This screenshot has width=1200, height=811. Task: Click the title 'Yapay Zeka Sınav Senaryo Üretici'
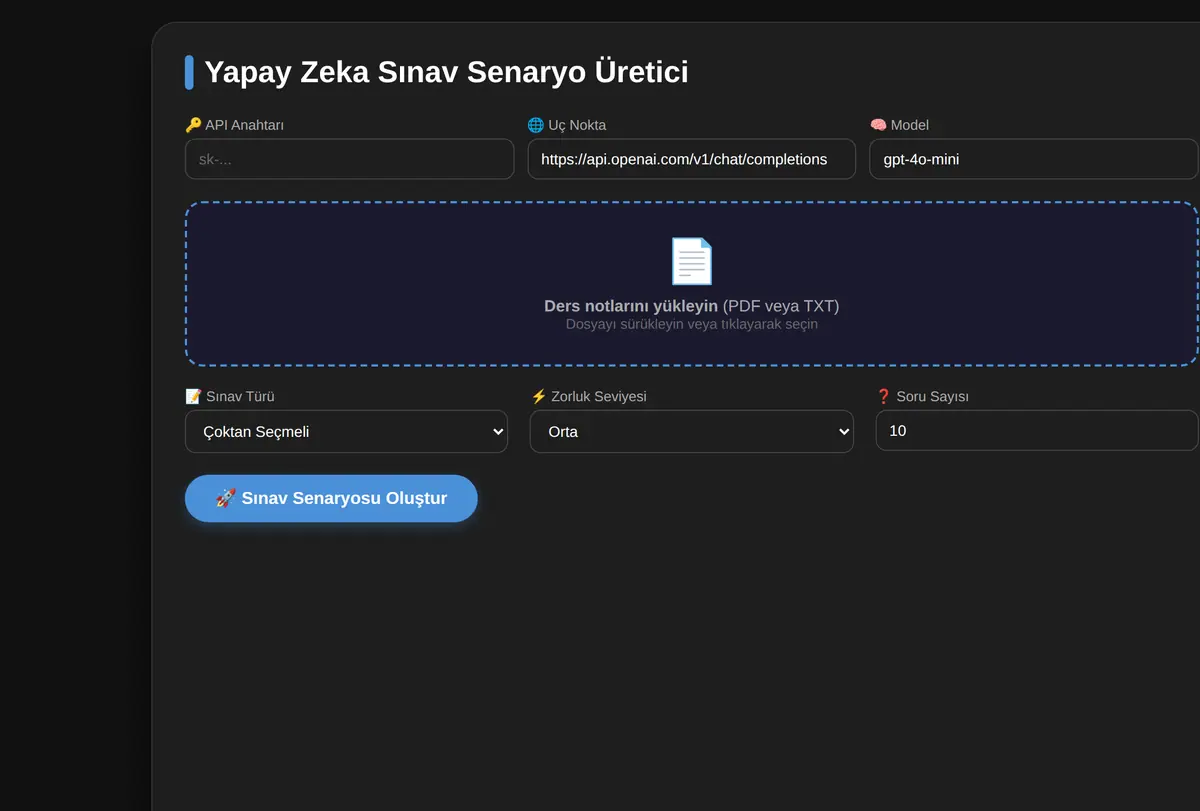(446, 72)
